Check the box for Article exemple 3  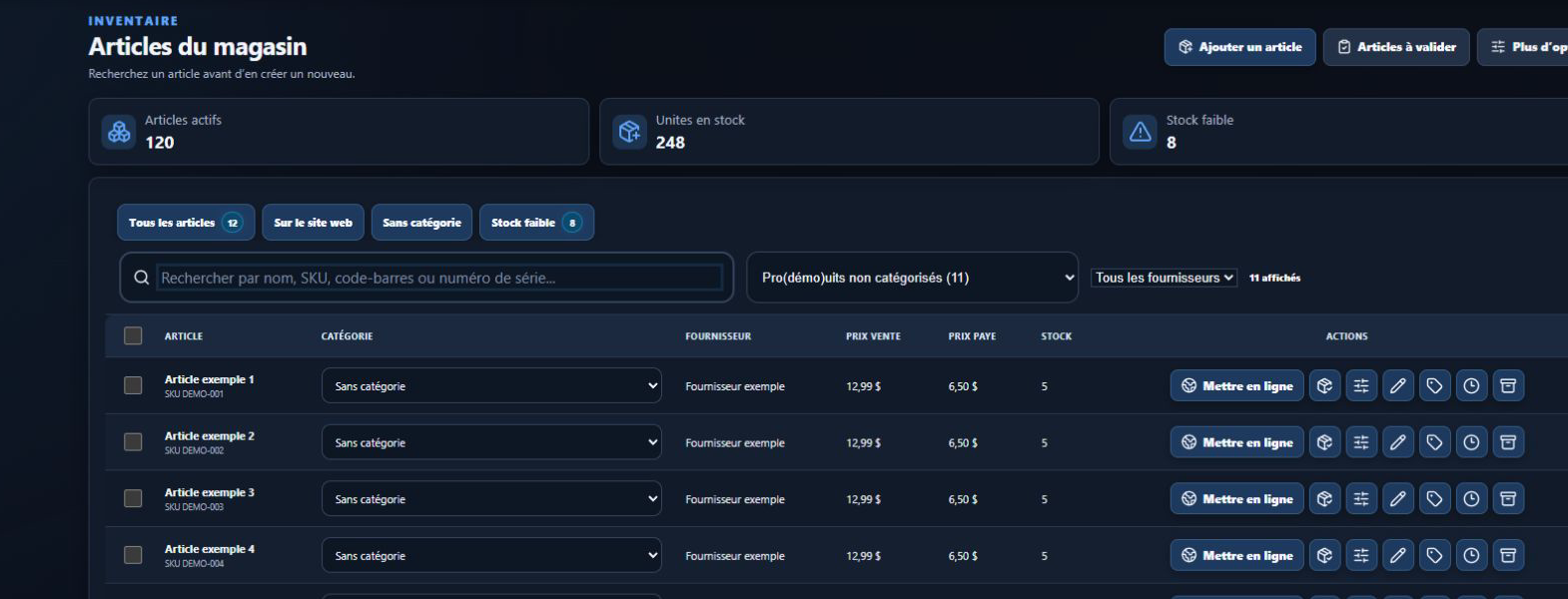tap(133, 498)
